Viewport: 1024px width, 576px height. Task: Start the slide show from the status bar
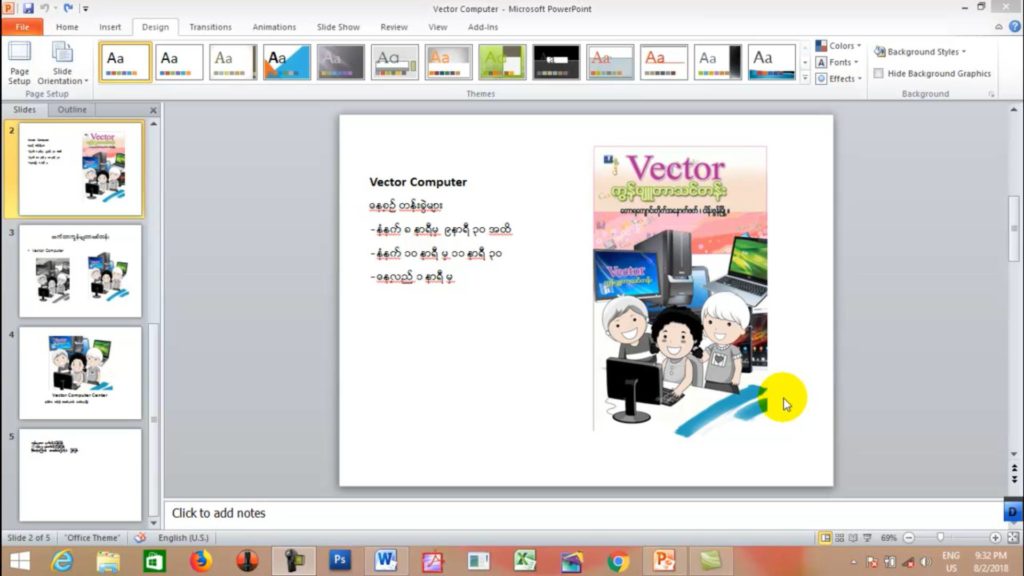point(867,537)
